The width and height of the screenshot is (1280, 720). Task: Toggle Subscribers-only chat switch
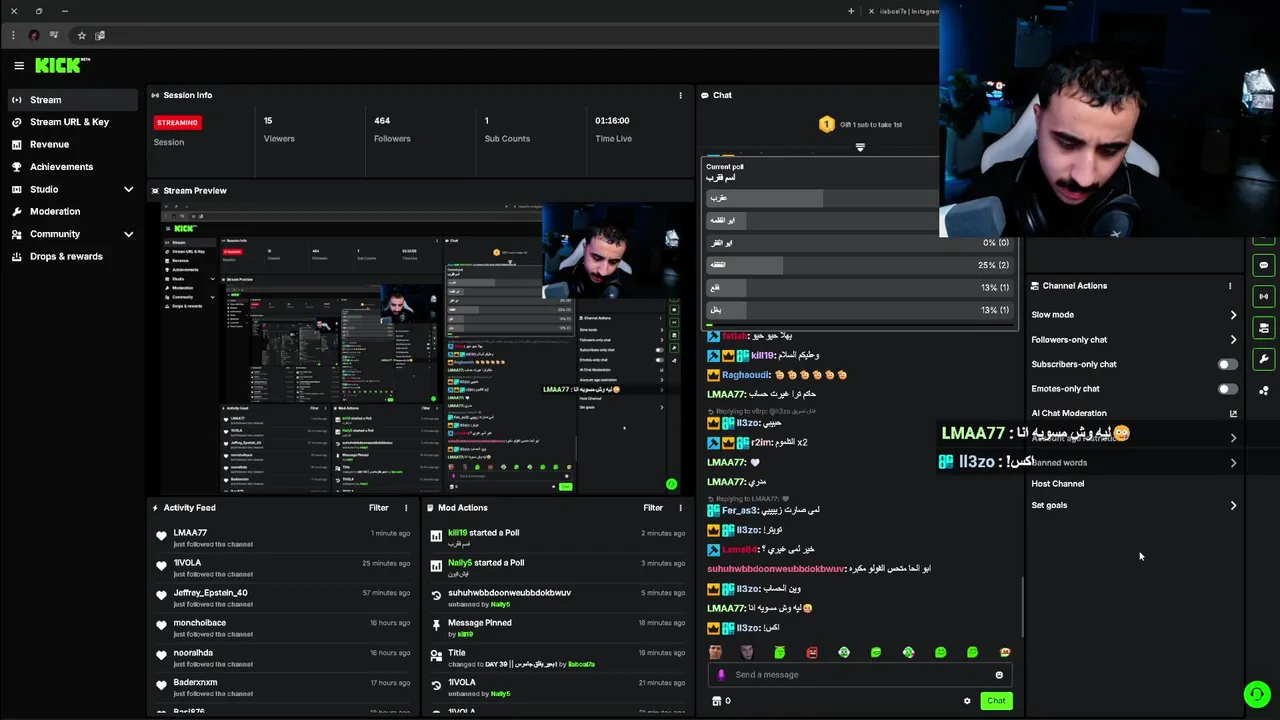(x=1227, y=364)
